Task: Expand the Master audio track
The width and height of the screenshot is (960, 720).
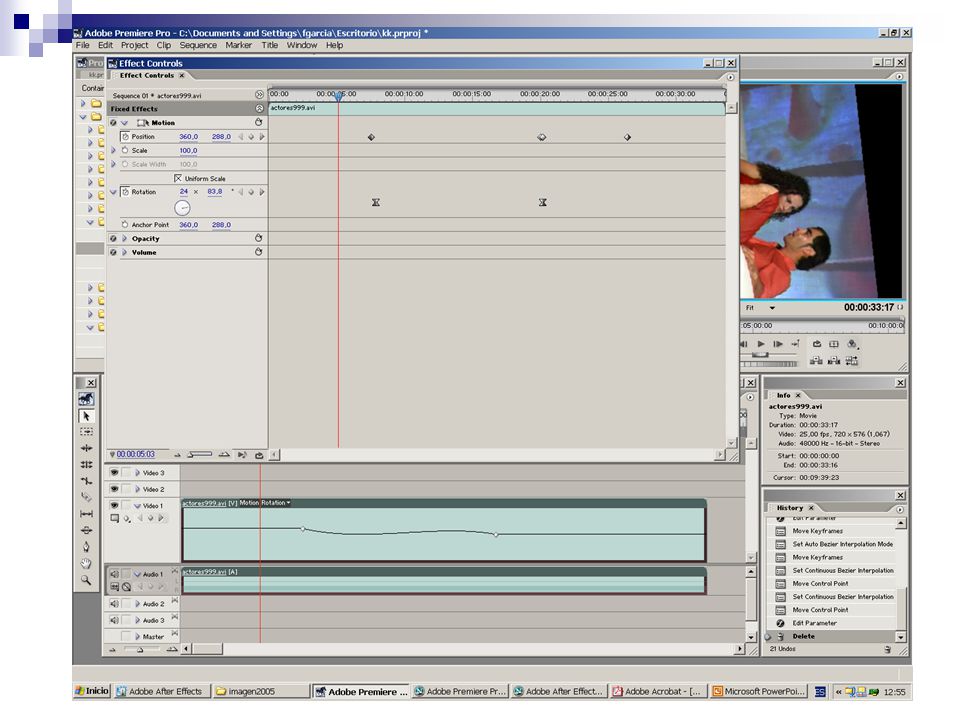Action: coord(138,637)
